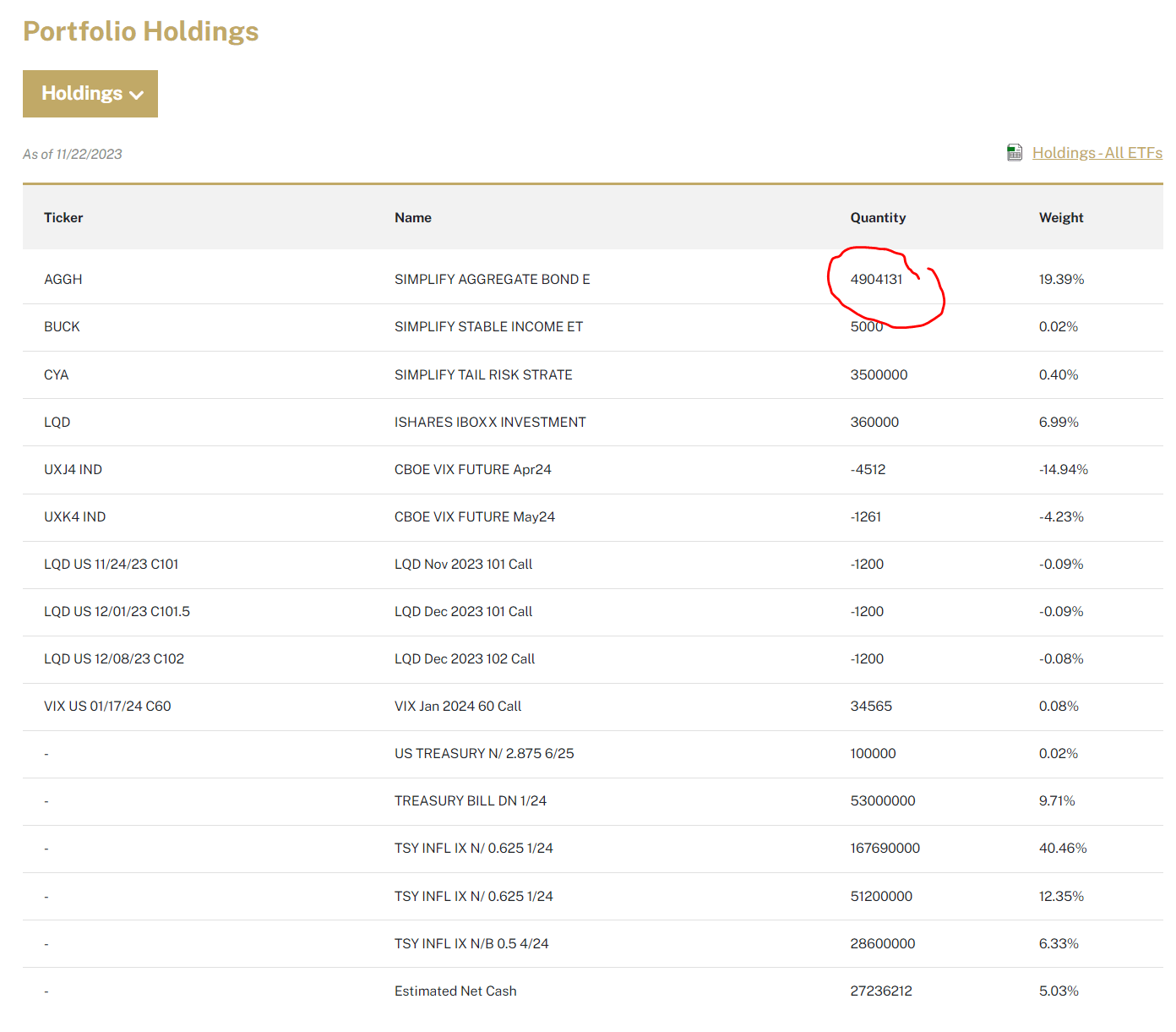Select weight value -14.94%
1176x1032 pixels.
(x=1064, y=469)
